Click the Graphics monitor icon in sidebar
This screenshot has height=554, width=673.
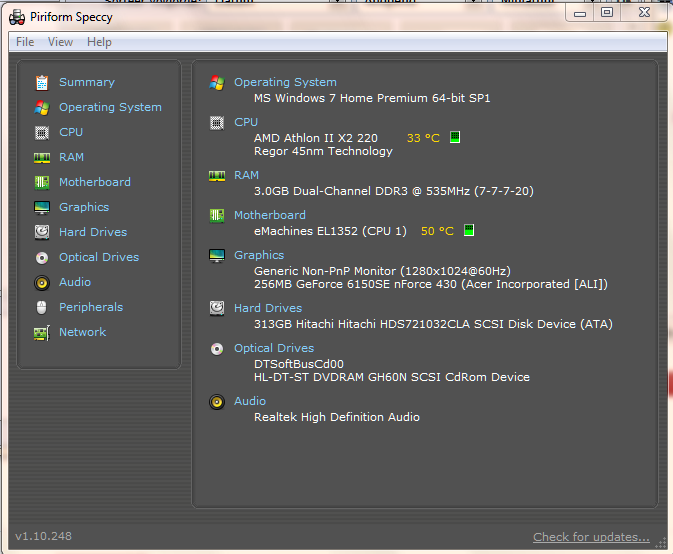tap(42, 208)
